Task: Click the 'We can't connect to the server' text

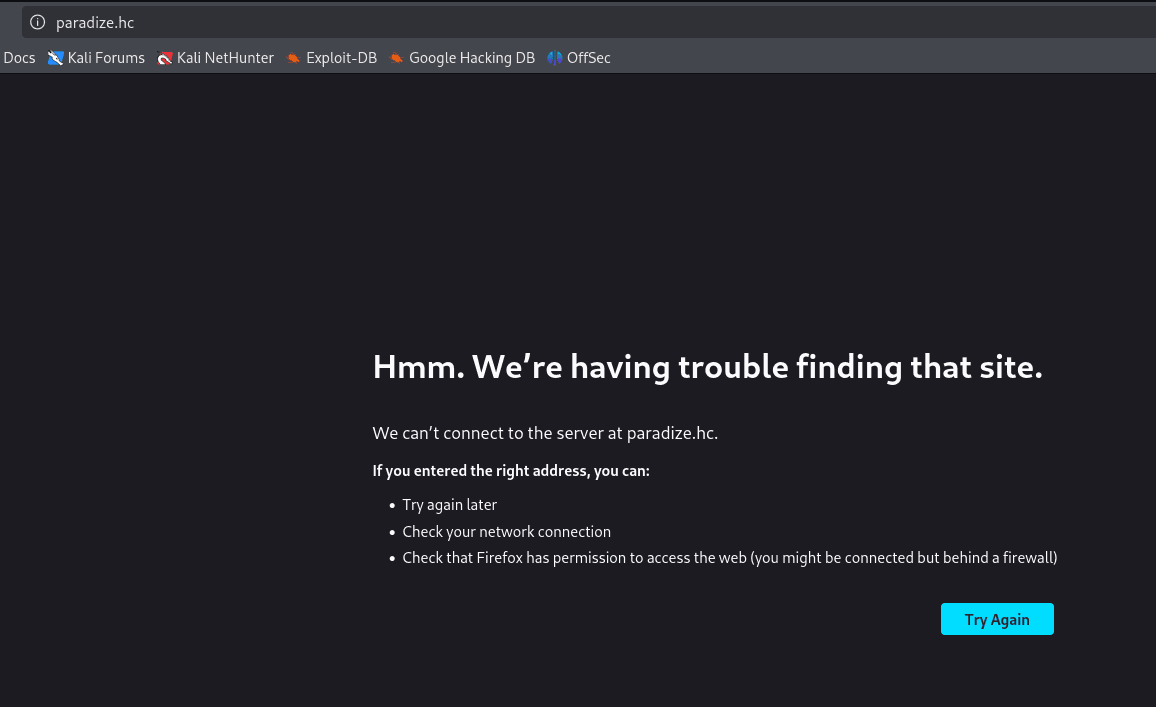Action: point(545,433)
